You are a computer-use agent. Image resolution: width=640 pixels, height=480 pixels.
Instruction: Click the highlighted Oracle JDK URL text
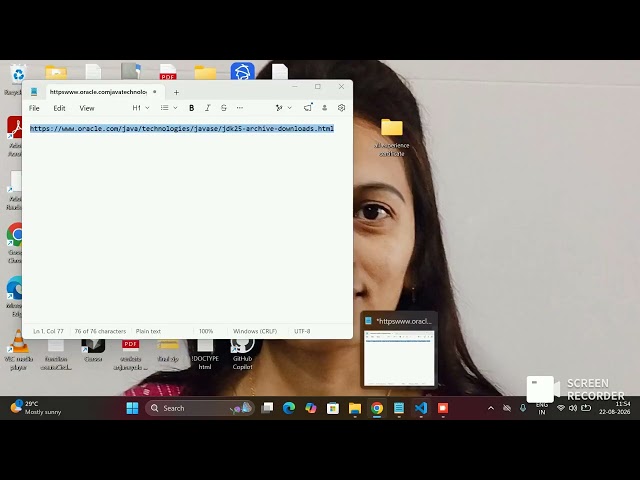[182, 129]
